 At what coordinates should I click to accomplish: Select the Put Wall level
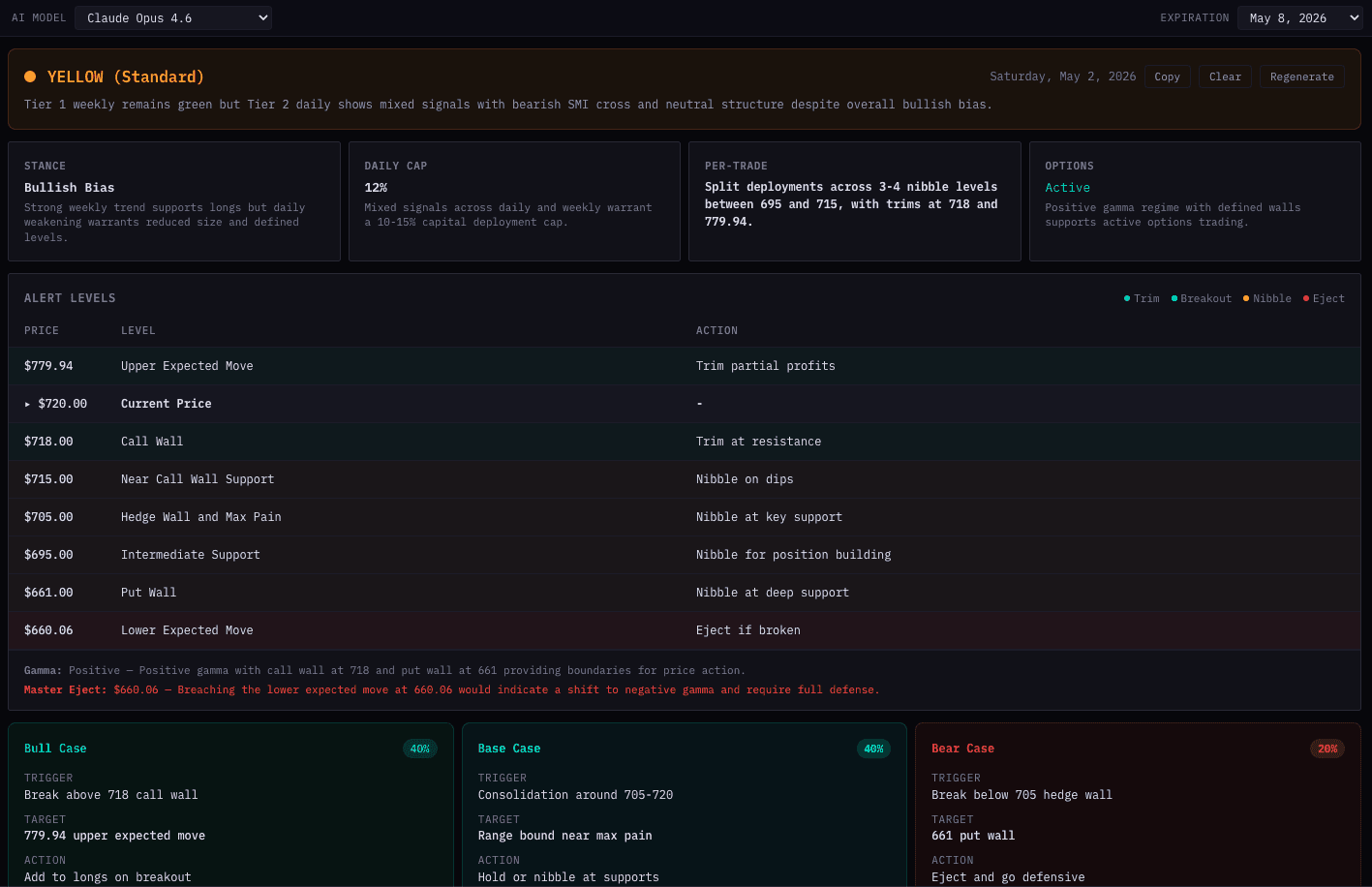[148, 593]
